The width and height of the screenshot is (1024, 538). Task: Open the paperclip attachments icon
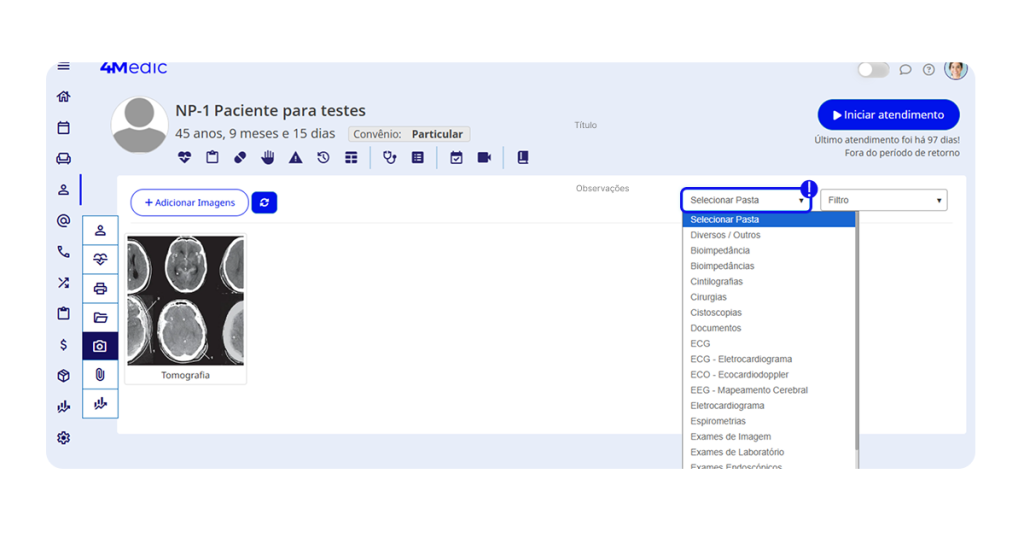pos(100,374)
